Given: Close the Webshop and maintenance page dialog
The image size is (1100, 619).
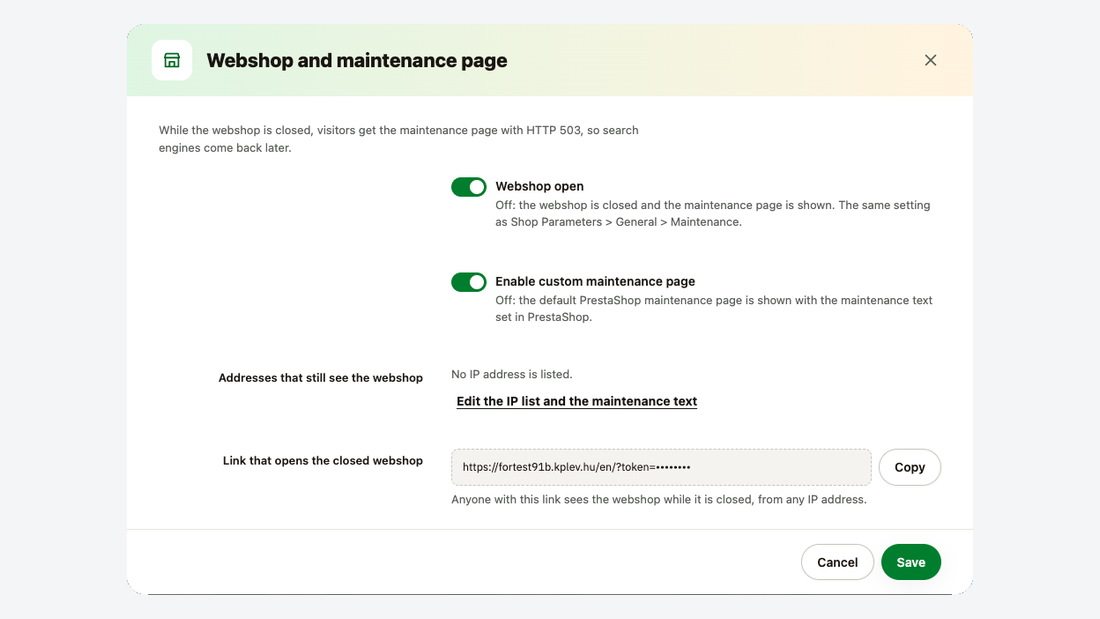Looking at the screenshot, I should (930, 60).
